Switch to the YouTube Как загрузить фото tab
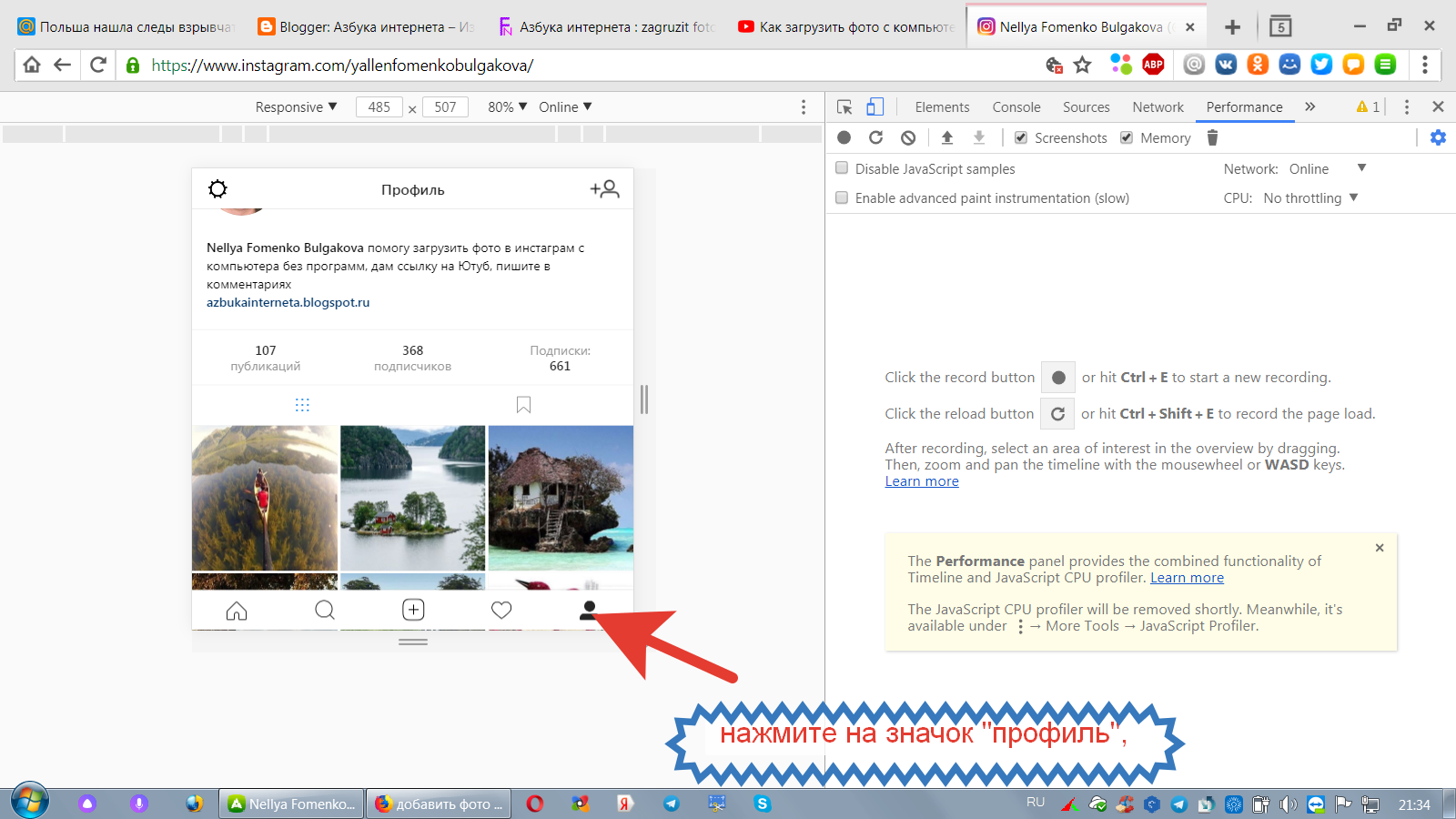This screenshot has height=819, width=1456. coord(846,26)
